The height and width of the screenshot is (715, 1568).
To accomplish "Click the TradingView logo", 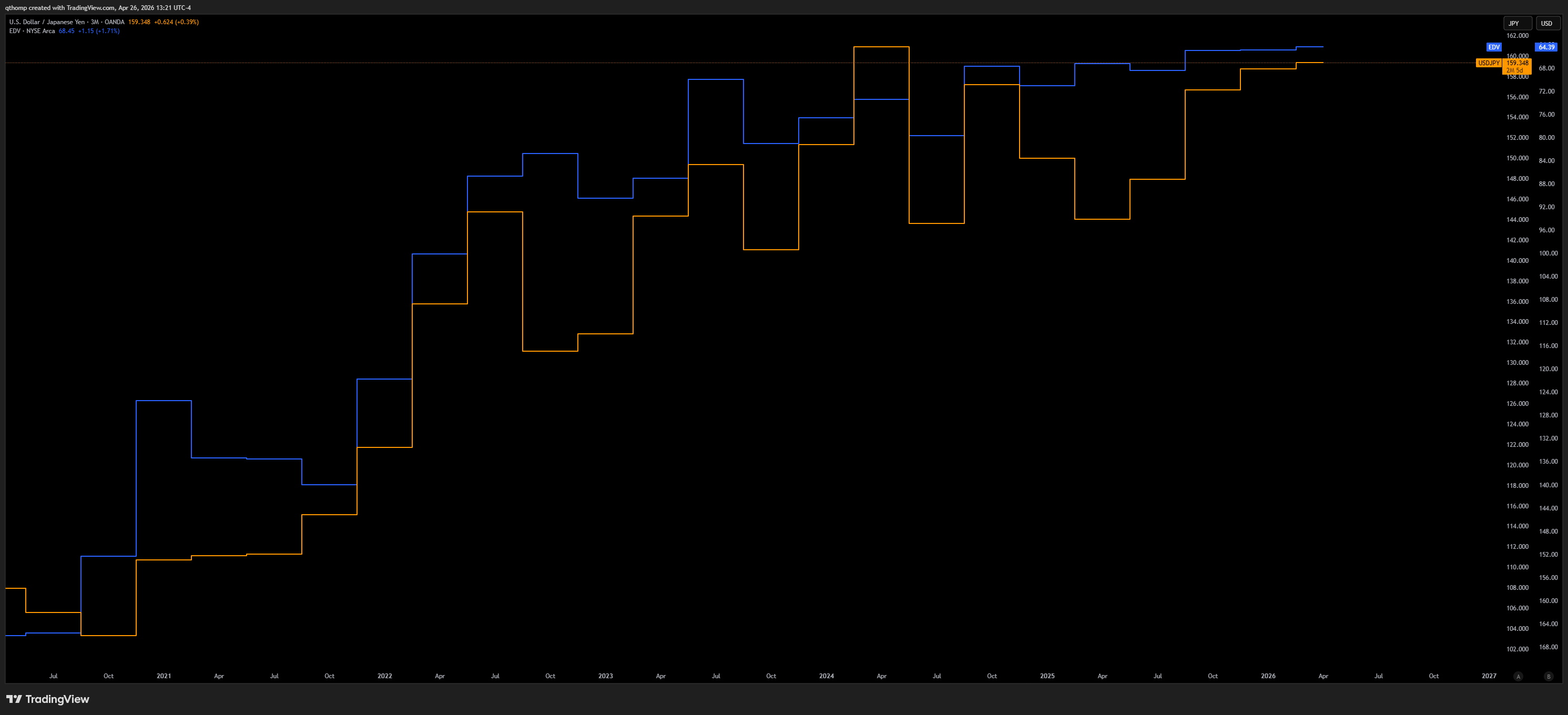I will tap(47, 699).
